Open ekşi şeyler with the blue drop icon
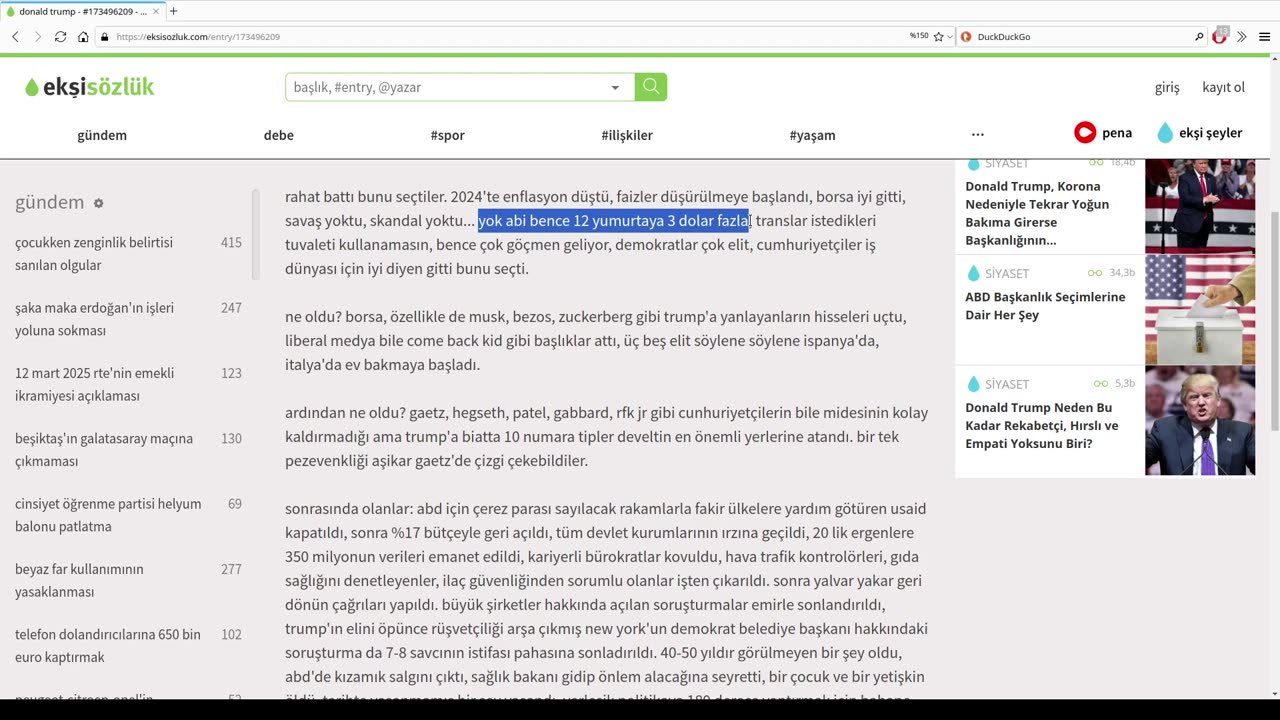This screenshot has height=720, width=1280. [1199, 132]
